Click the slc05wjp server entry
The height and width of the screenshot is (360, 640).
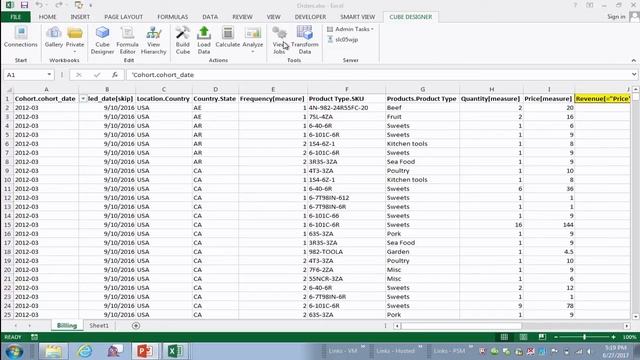click(342, 40)
